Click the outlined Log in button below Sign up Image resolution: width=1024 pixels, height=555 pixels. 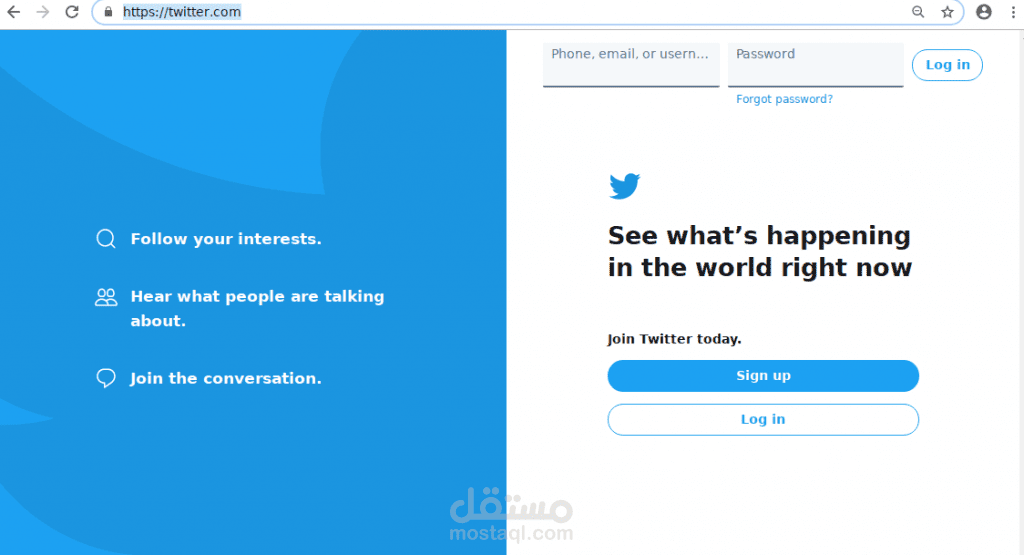click(x=763, y=420)
